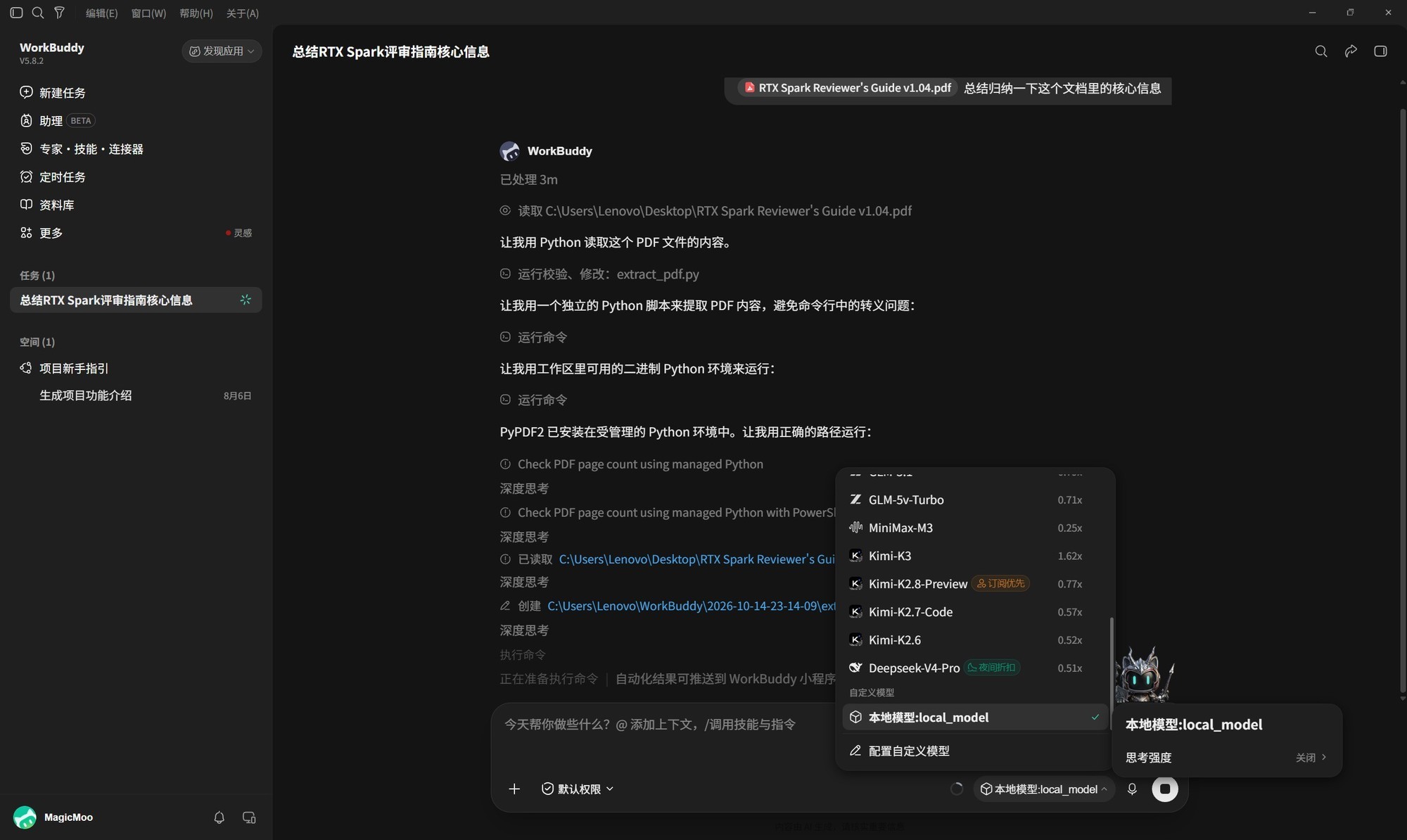Open the device screen icon beside bell
This screenshot has height=840, width=1407.
(x=249, y=817)
